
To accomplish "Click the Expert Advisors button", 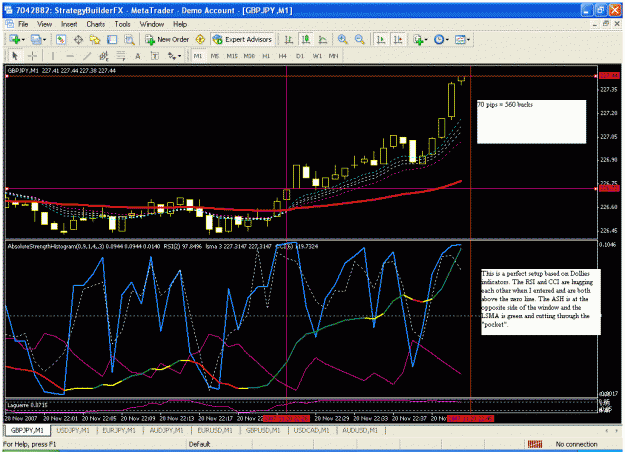I will tap(243, 39).
